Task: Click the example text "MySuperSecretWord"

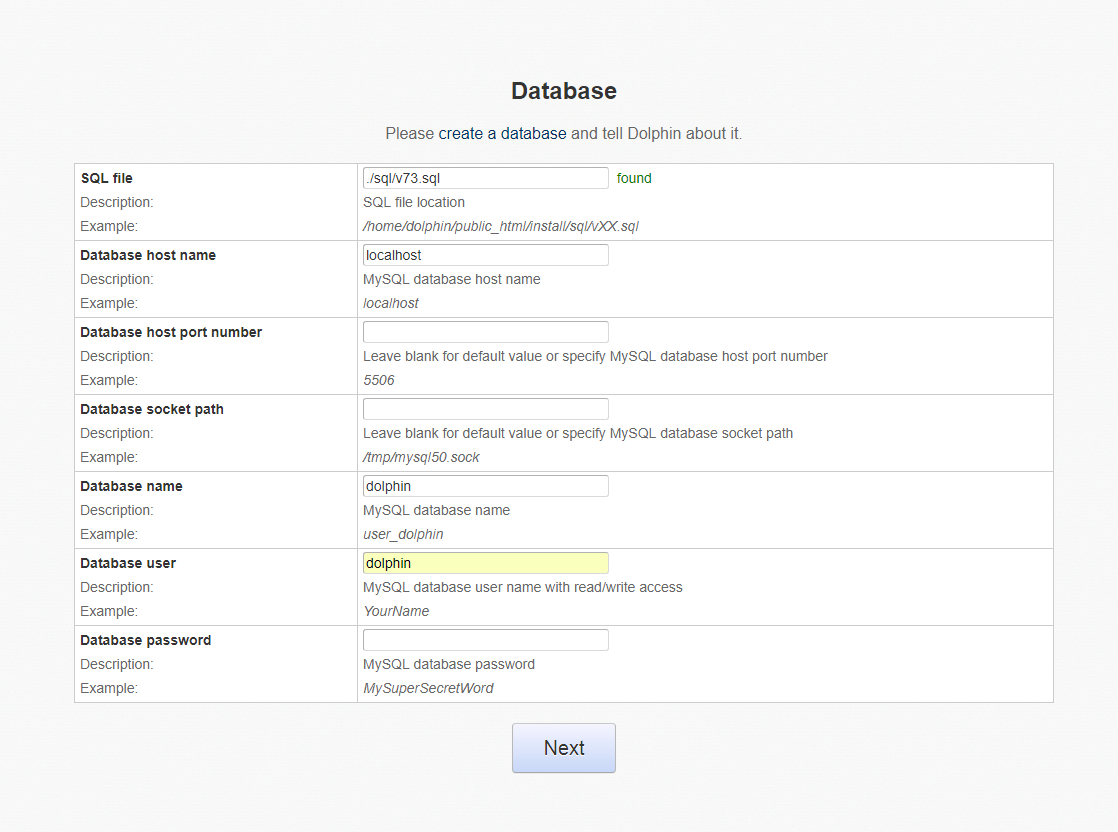Action: click(x=428, y=688)
